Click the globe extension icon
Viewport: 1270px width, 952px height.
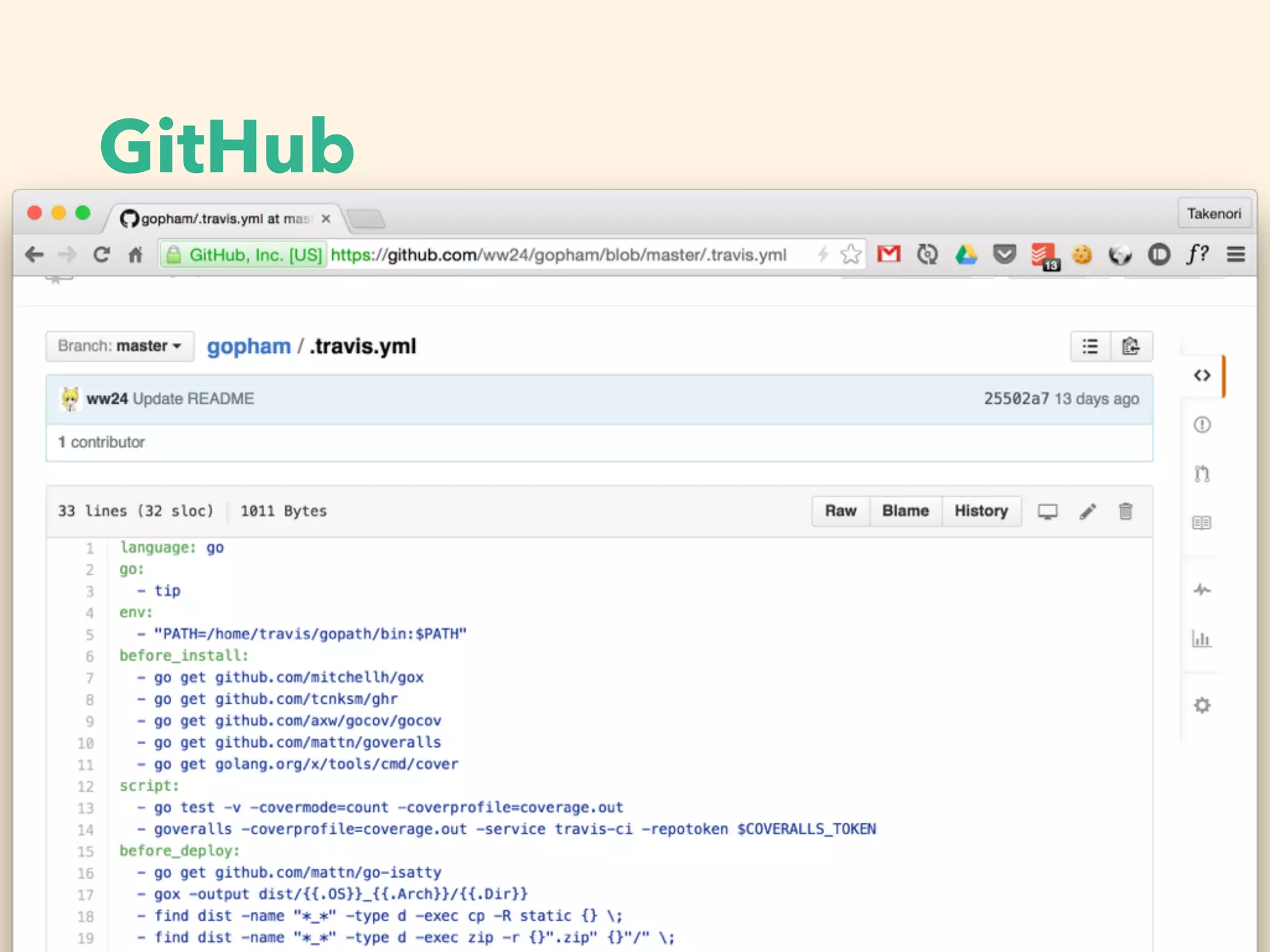coord(1120,254)
